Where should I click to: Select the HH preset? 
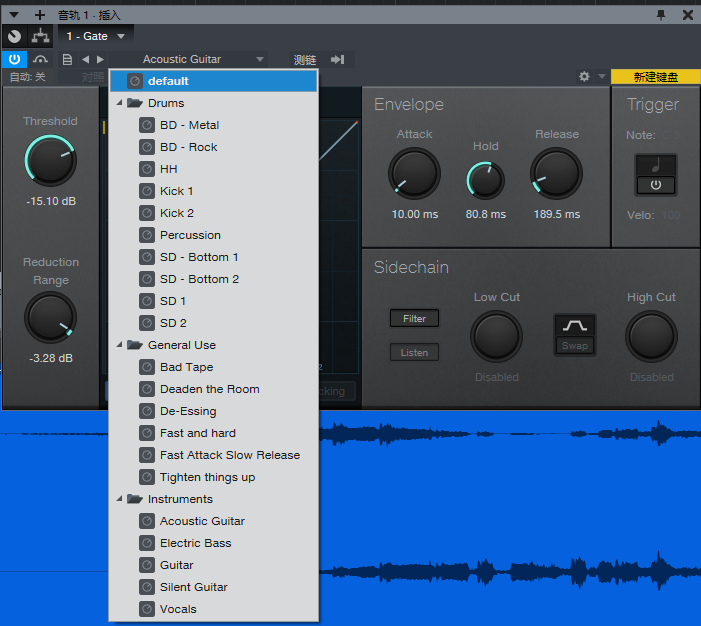(x=214, y=169)
